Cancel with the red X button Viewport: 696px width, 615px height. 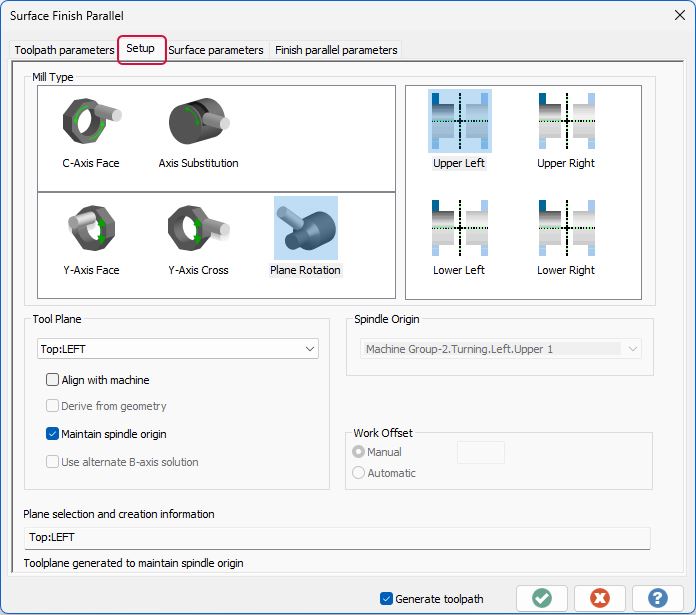click(x=600, y=598)
